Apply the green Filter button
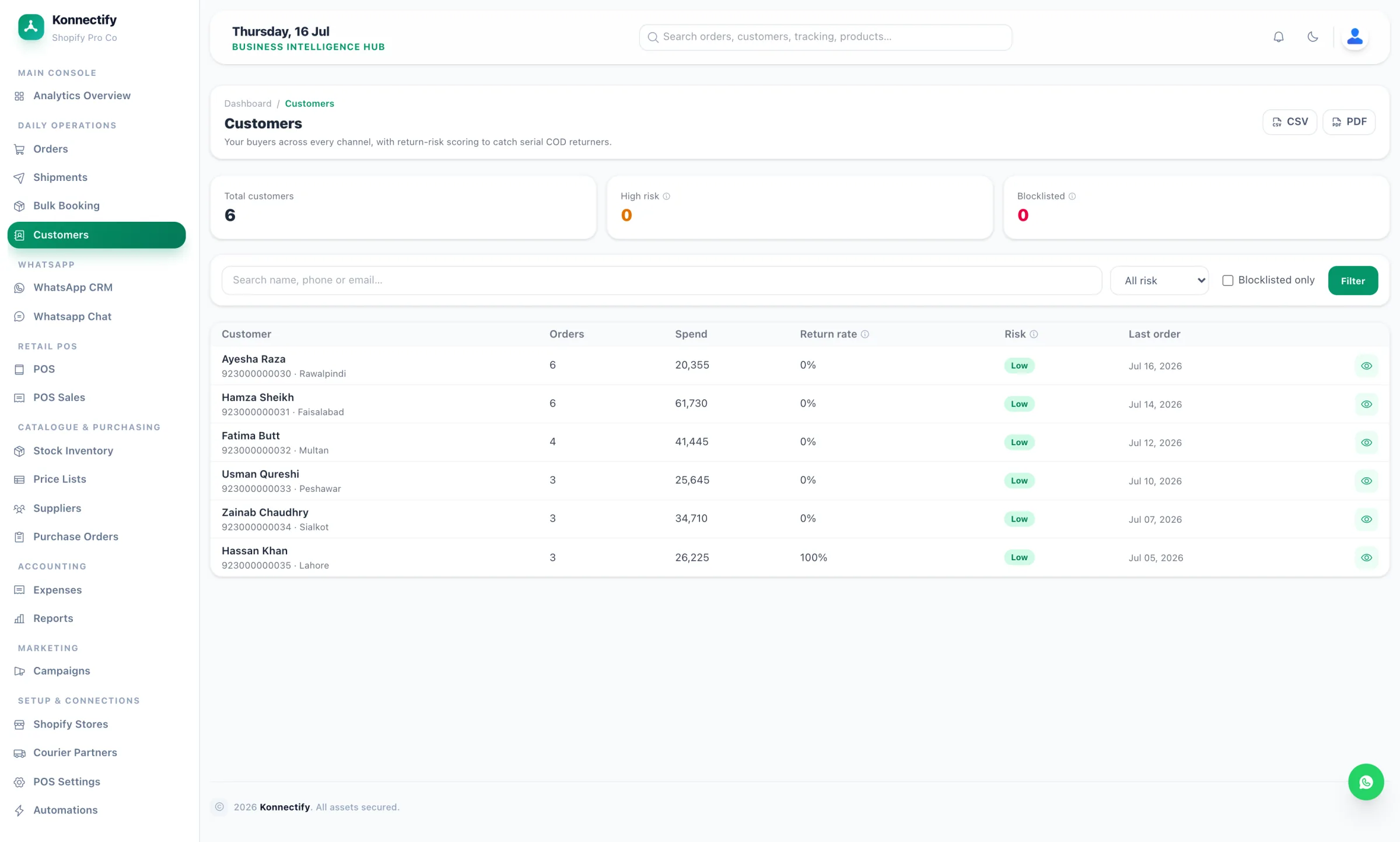Screen dimensions: 1400x842 (1353, 281)
